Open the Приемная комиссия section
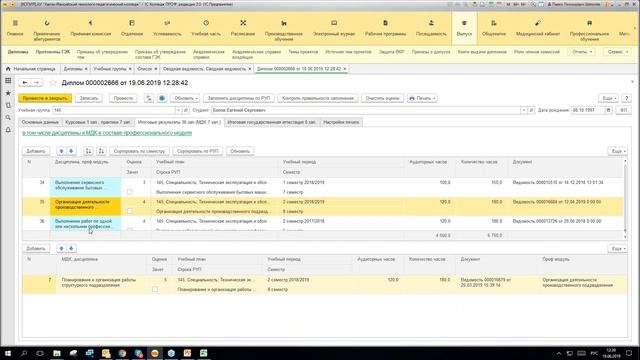 click(91, 28)
